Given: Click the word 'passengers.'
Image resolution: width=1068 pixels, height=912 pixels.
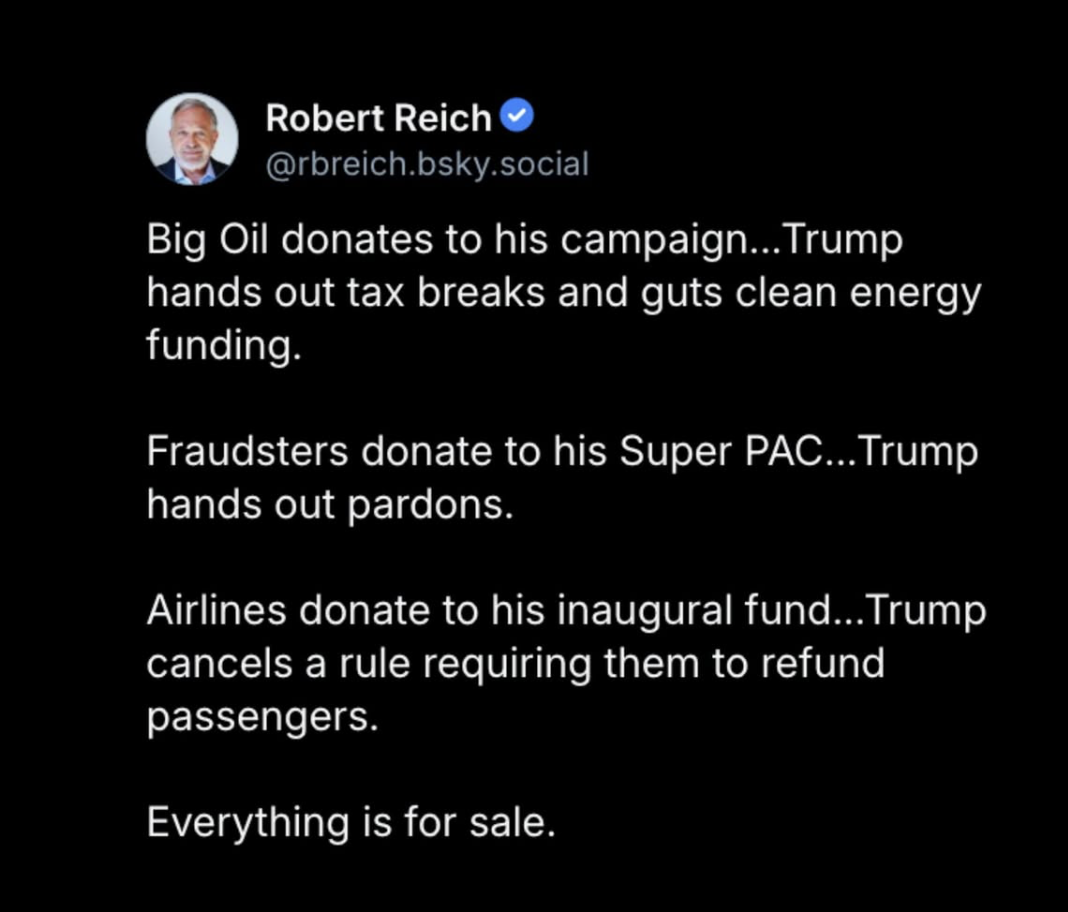Looking at the screenshot, I should (x=262, y=718).
